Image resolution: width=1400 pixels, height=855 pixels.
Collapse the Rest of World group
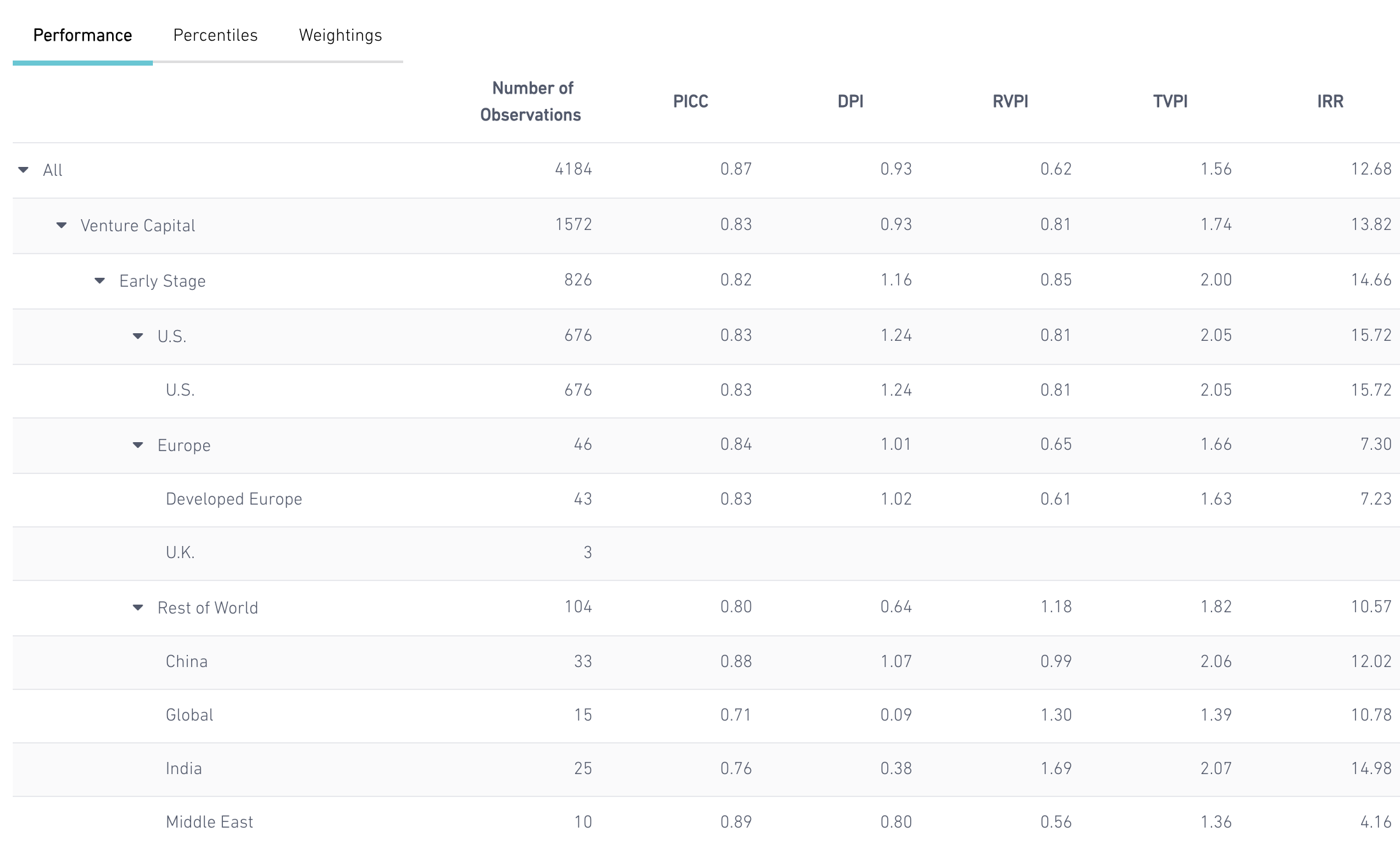click(138, 608)
